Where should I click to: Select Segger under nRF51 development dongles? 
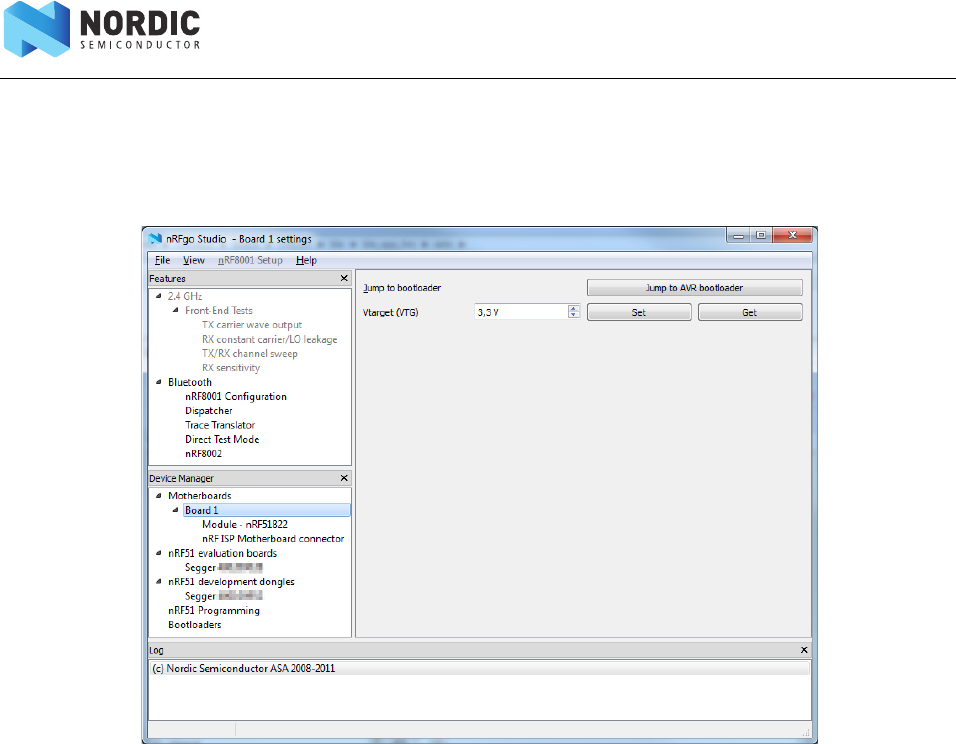click(224, 596)
